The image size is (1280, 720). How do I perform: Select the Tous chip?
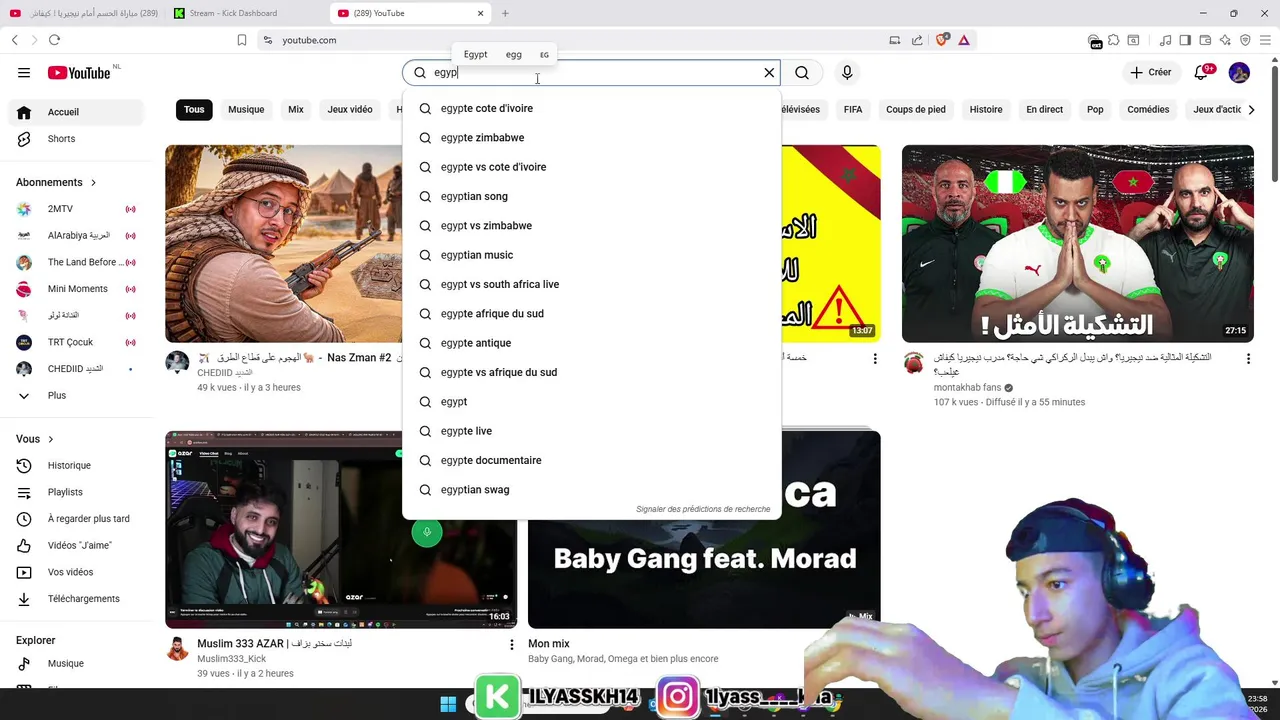(194, 110)
